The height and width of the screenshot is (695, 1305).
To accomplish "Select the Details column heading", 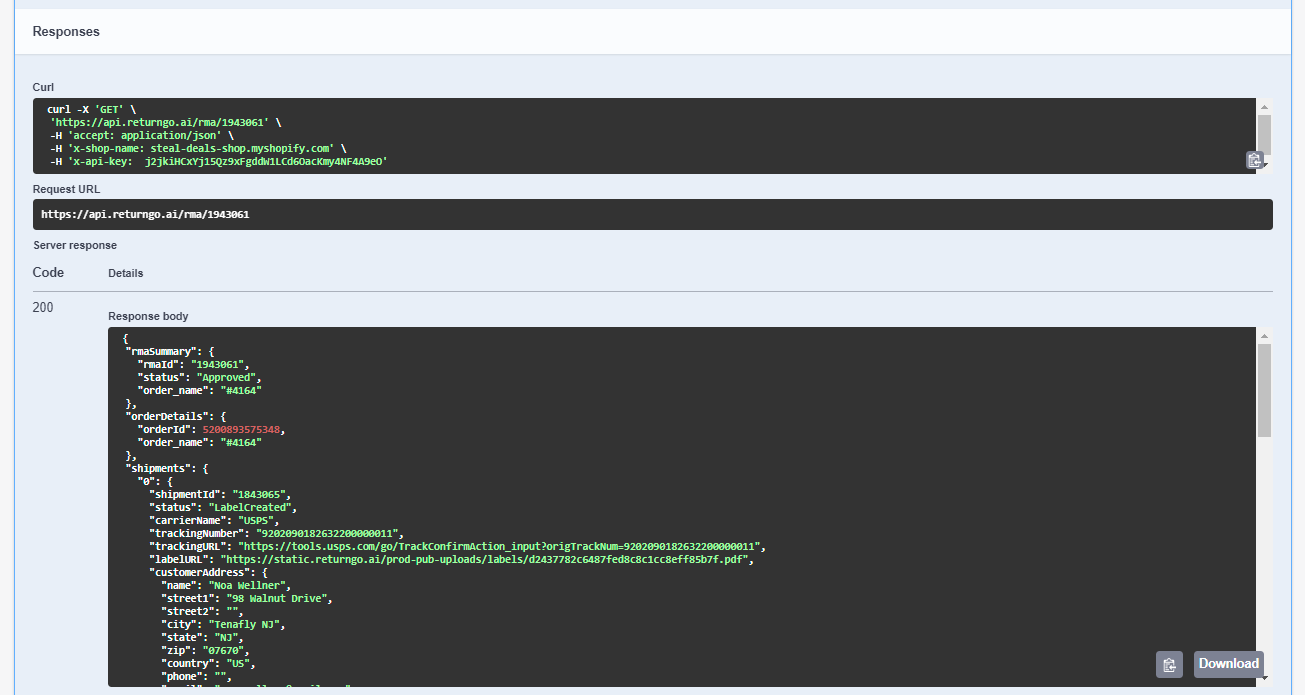I will click(x=125, y=273).
